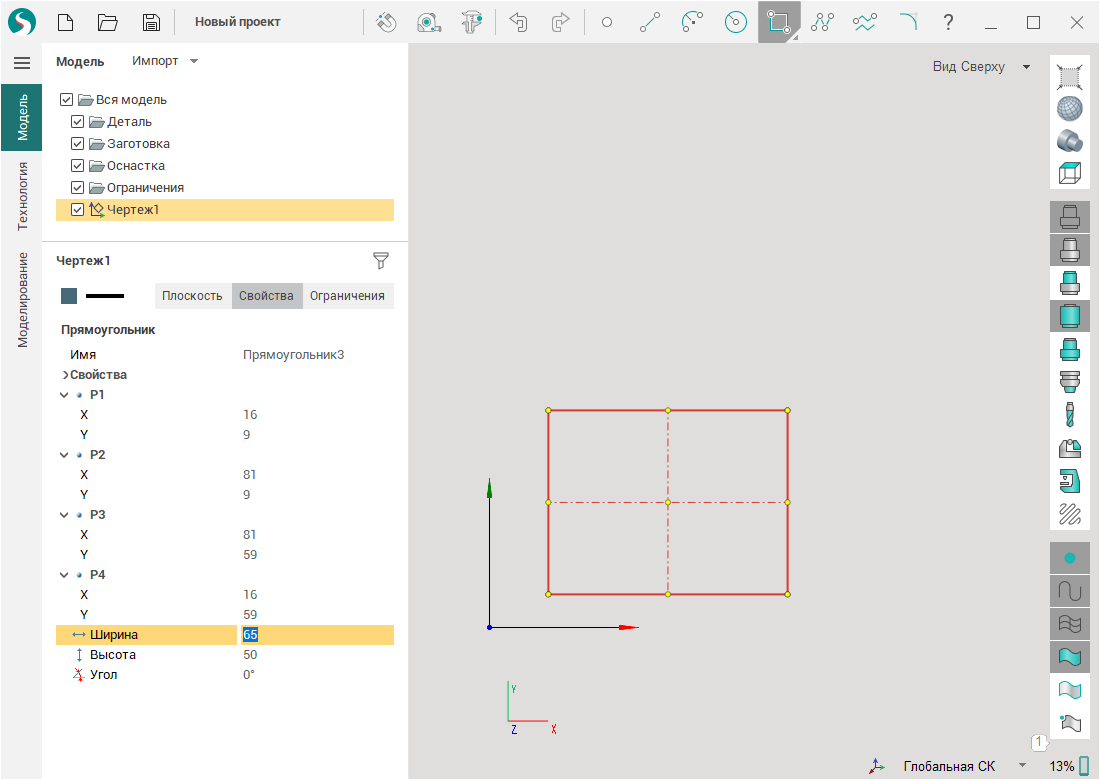This screenshot has width=1100, height=780.
Task: Click the drill tool visibility icon
Action: (x=1069, y=414)
